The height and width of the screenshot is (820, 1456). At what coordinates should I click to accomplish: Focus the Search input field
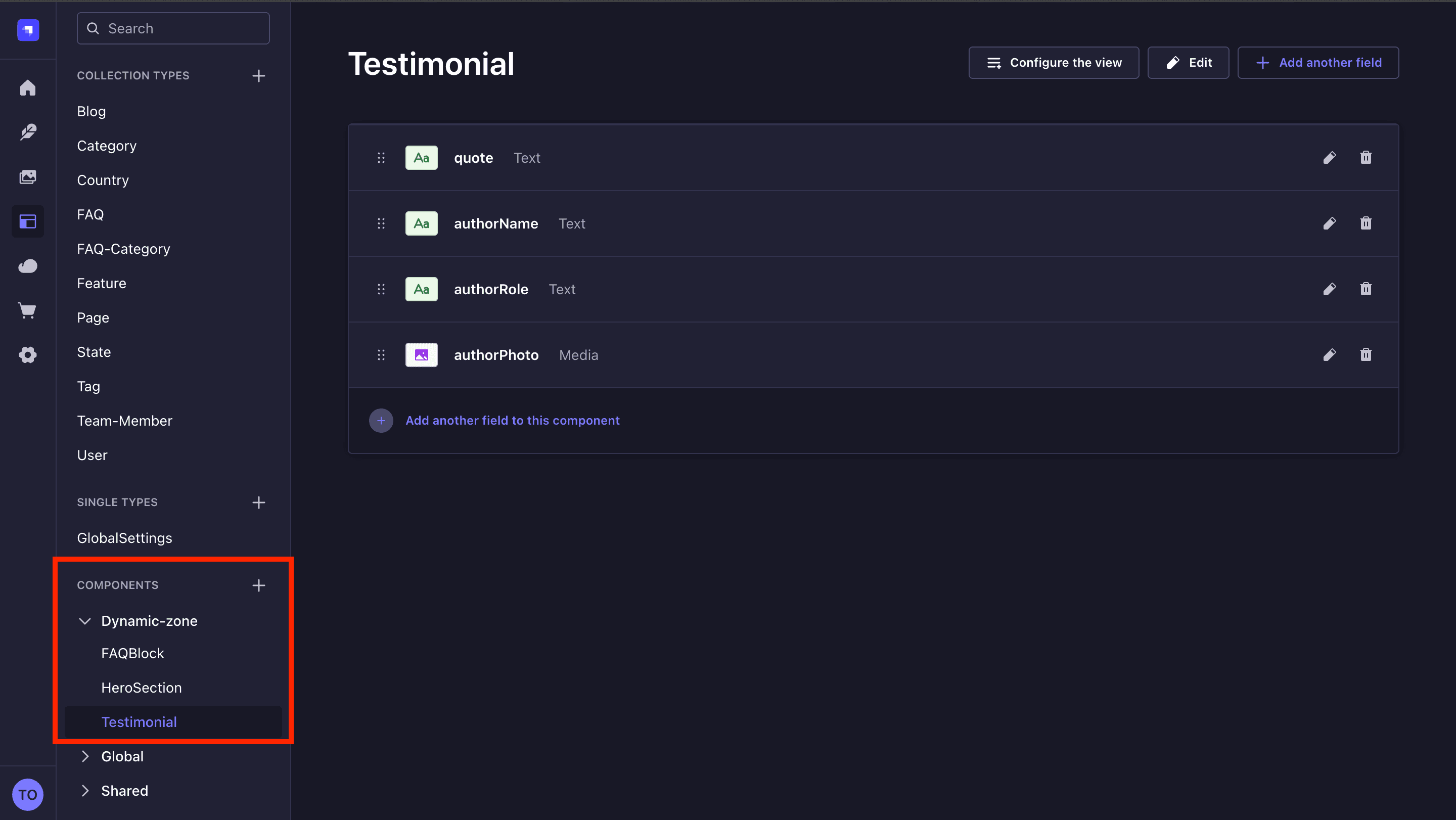pos(173,28)
